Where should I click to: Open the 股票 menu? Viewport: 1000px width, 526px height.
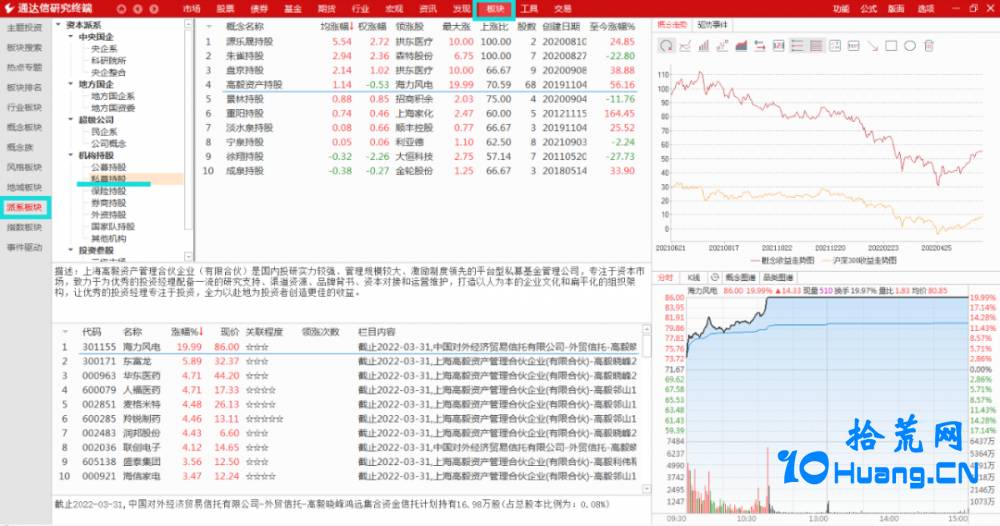tap(225, 9)
